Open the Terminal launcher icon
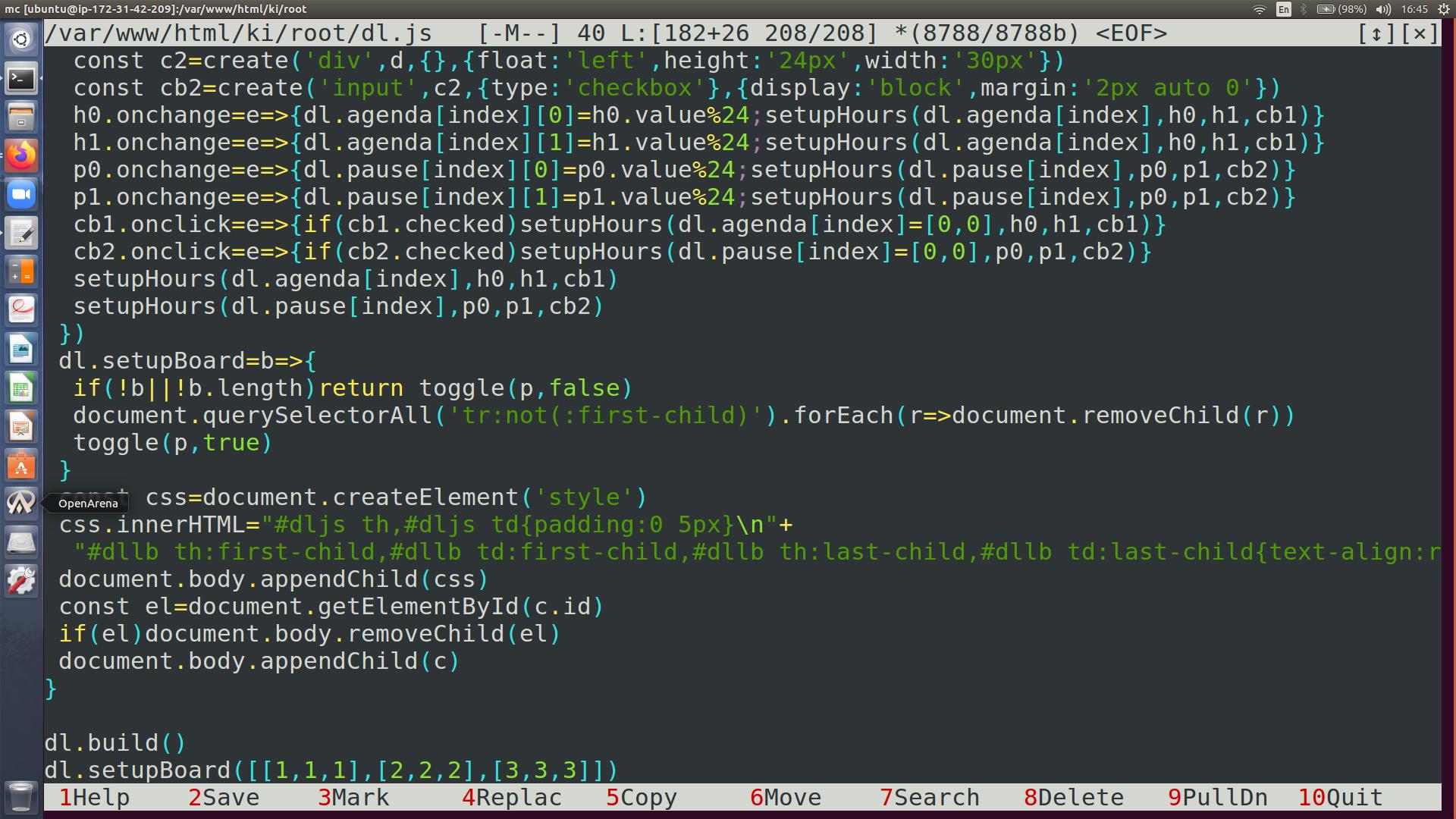The height and width of the screenshot is (819, 1456). click(x=21, y=78)
